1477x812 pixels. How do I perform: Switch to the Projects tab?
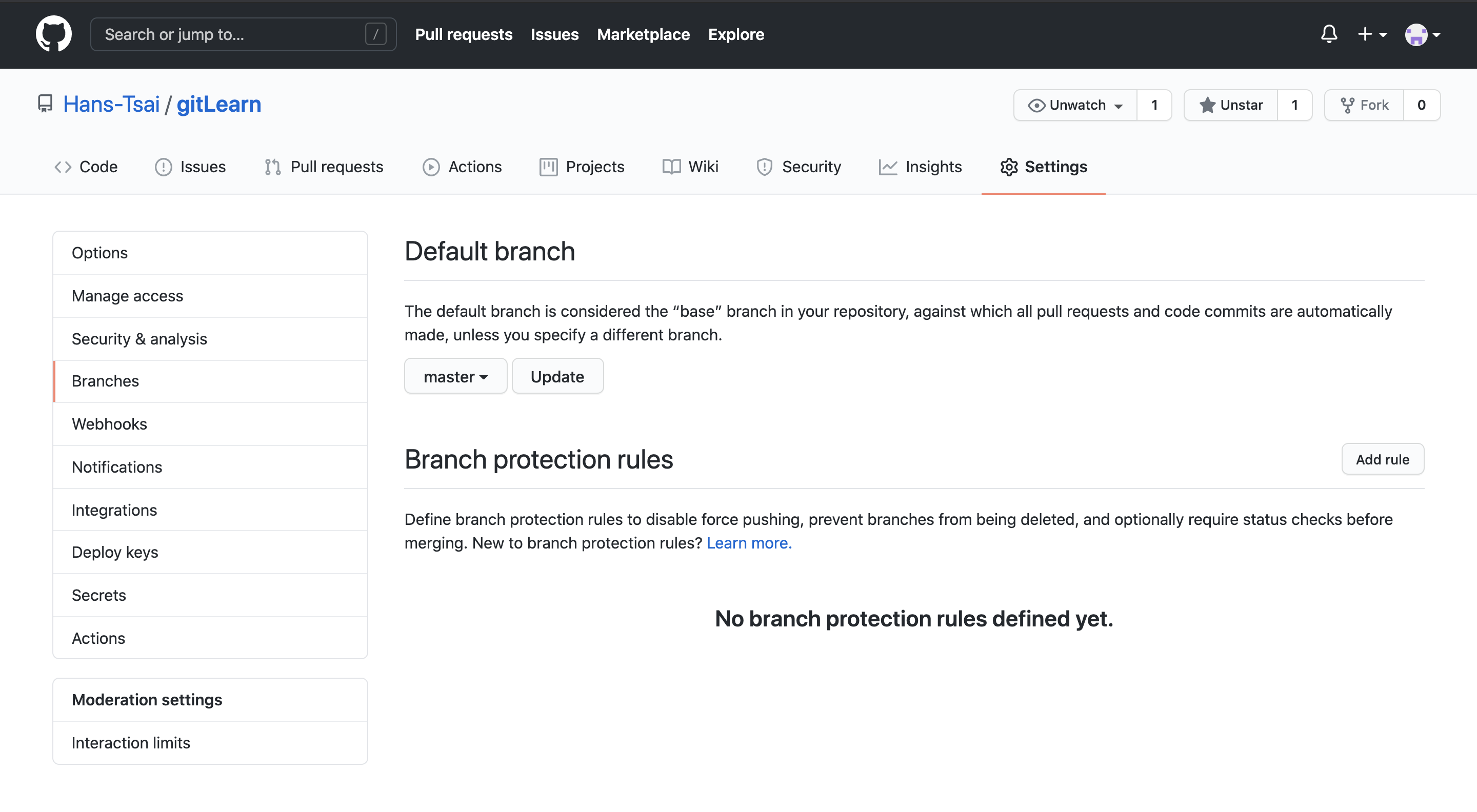(x=582, y=167)
